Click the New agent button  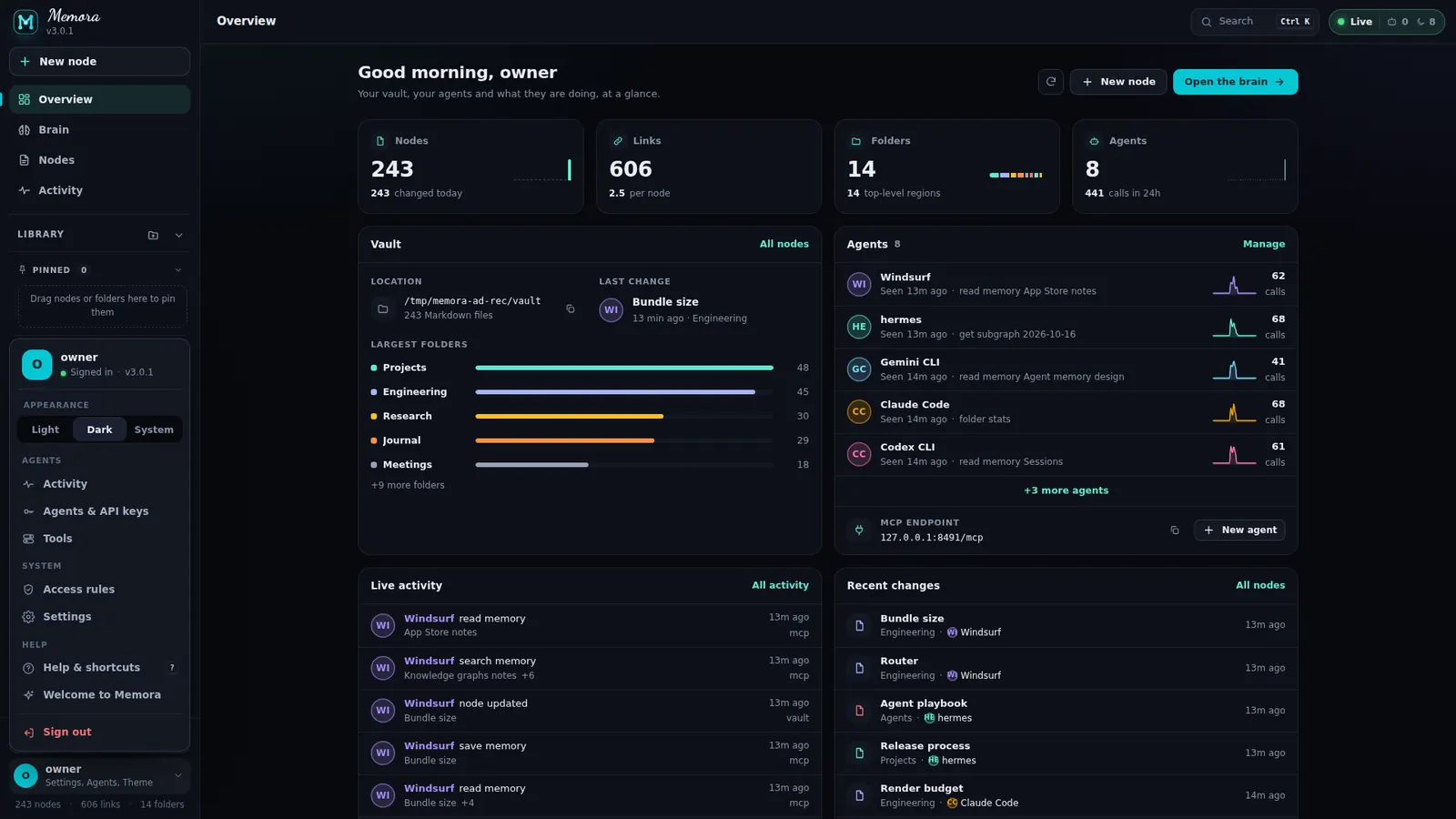click(1239, 530)
